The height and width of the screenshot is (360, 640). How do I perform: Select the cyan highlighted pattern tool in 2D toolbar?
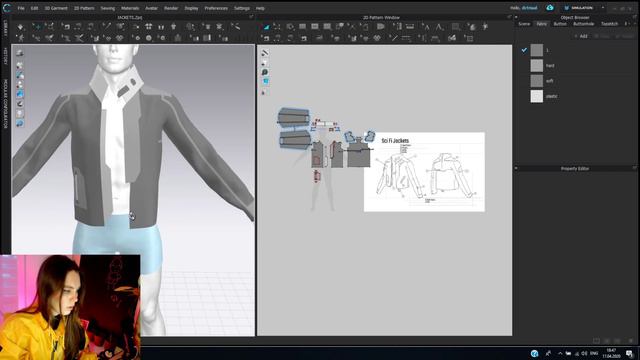266,27
